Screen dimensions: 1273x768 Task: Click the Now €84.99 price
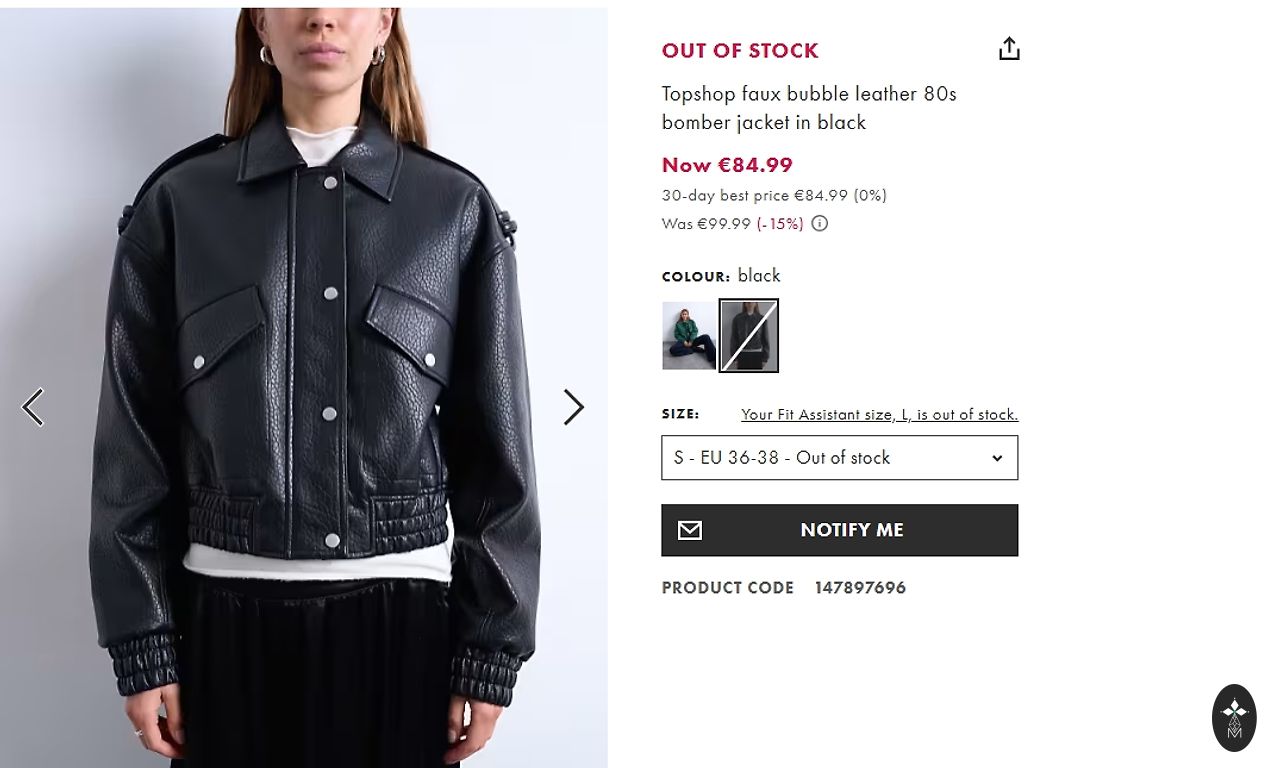(727, 165)
